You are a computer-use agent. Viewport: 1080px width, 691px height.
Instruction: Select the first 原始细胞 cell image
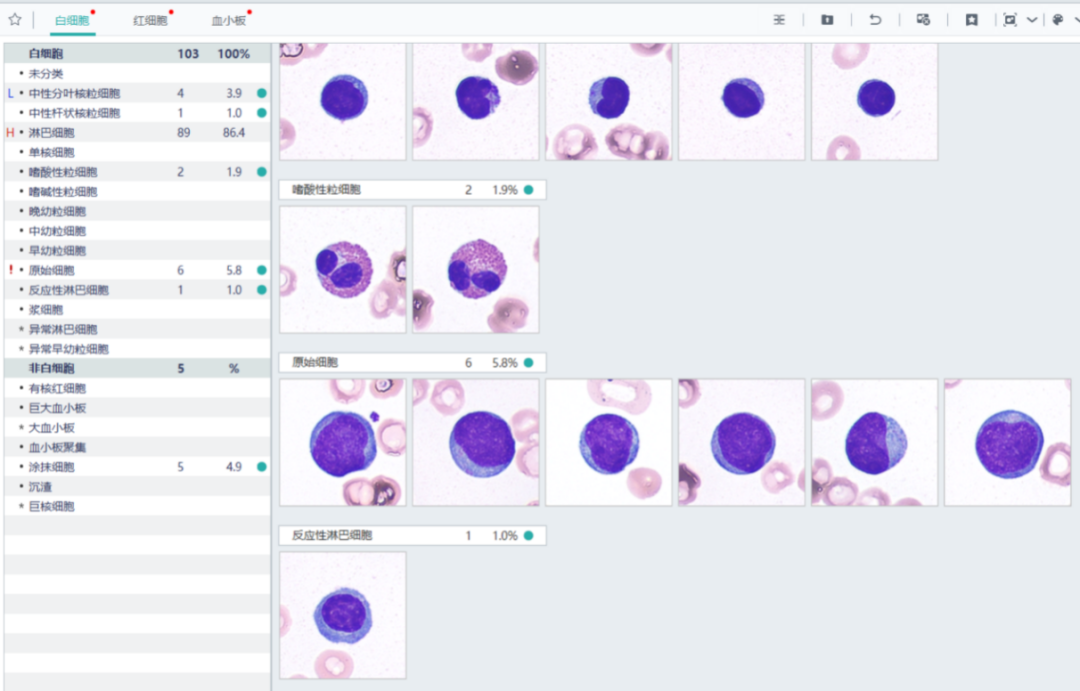343,442
